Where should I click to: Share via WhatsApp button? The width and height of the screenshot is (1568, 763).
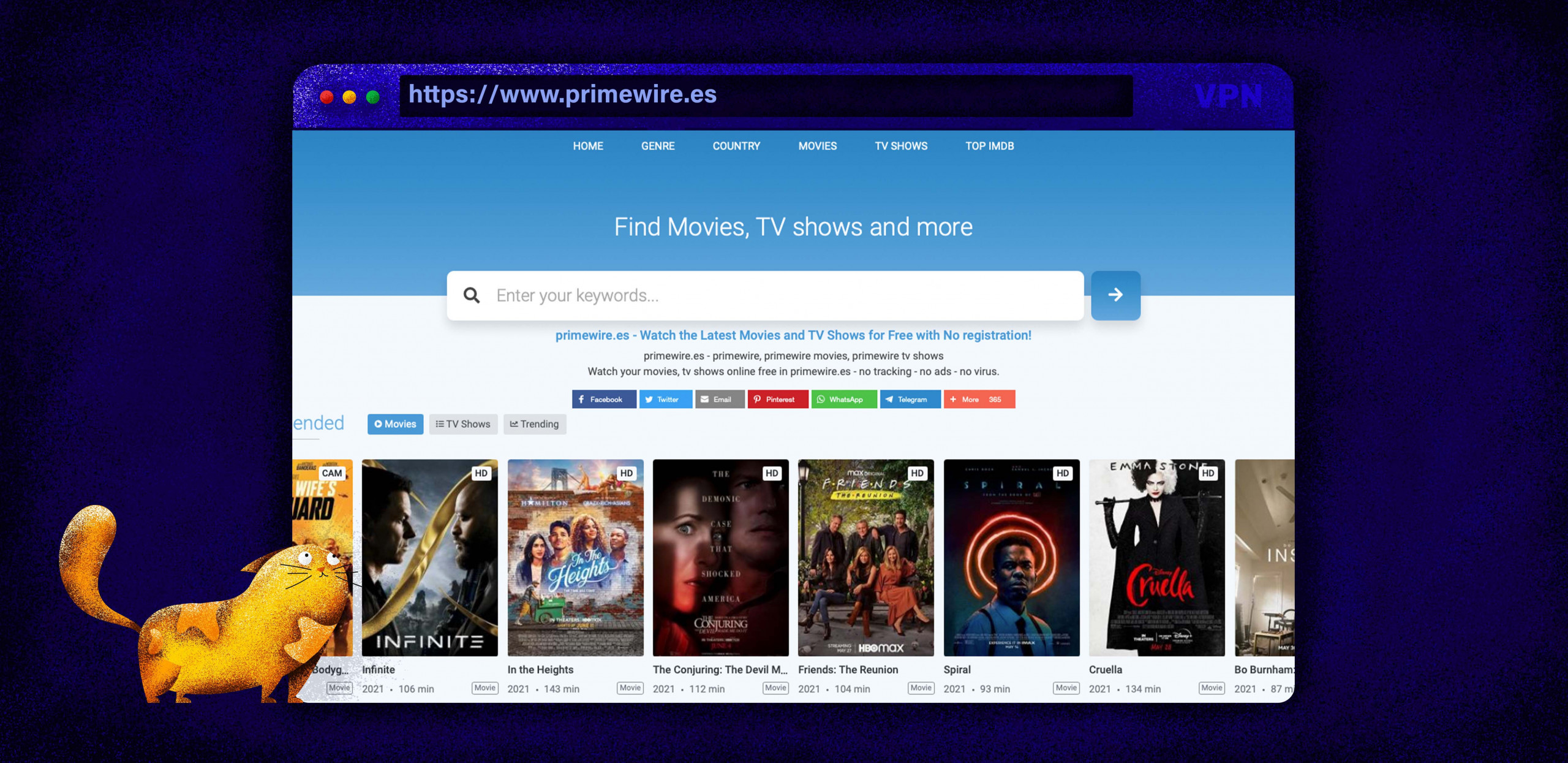coord(844,399)
